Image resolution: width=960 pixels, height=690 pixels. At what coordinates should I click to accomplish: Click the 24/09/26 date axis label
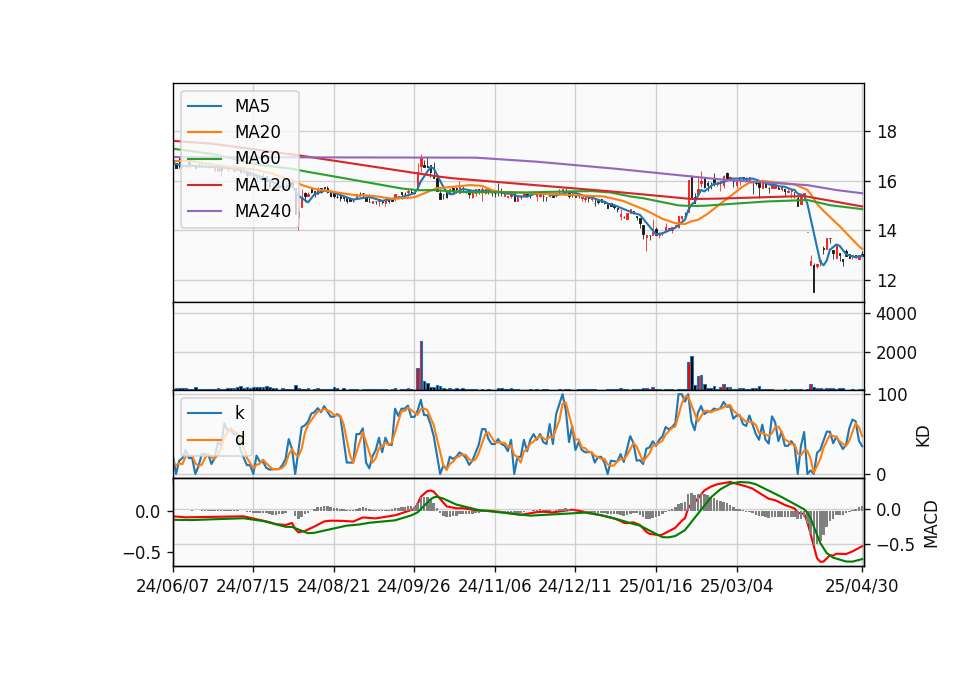414,586
